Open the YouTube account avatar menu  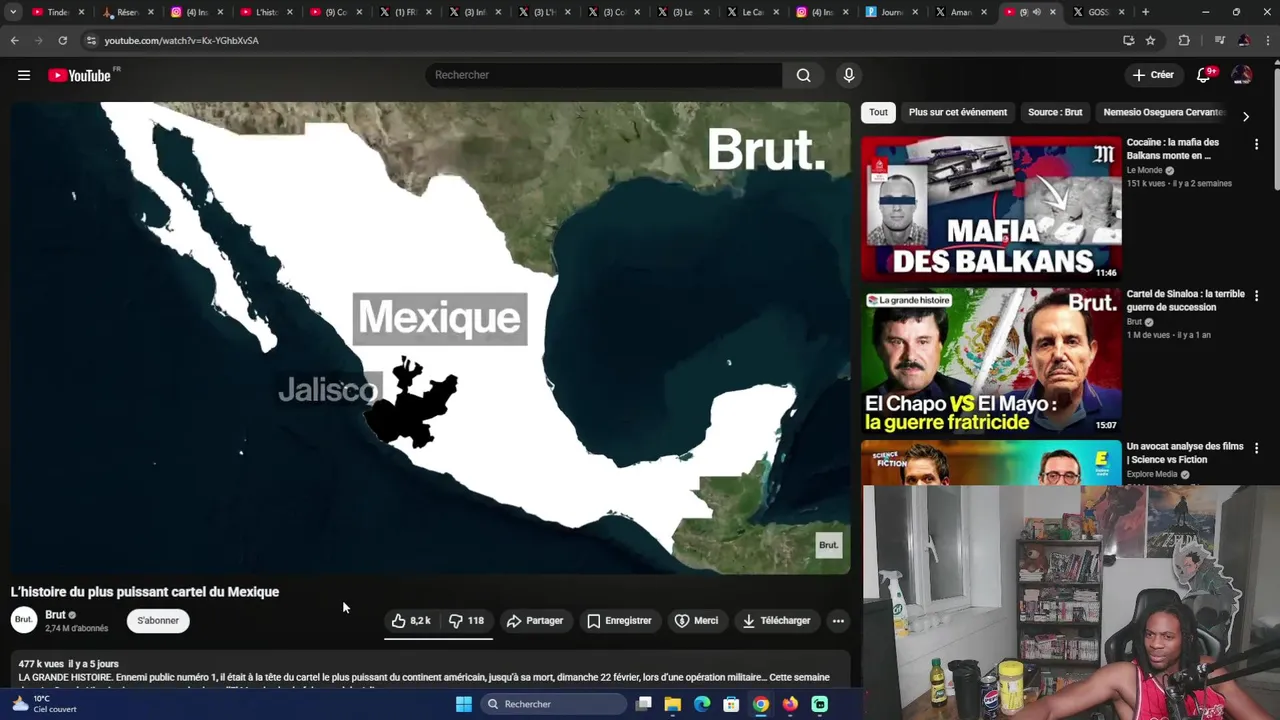[x=1241, y=75]
